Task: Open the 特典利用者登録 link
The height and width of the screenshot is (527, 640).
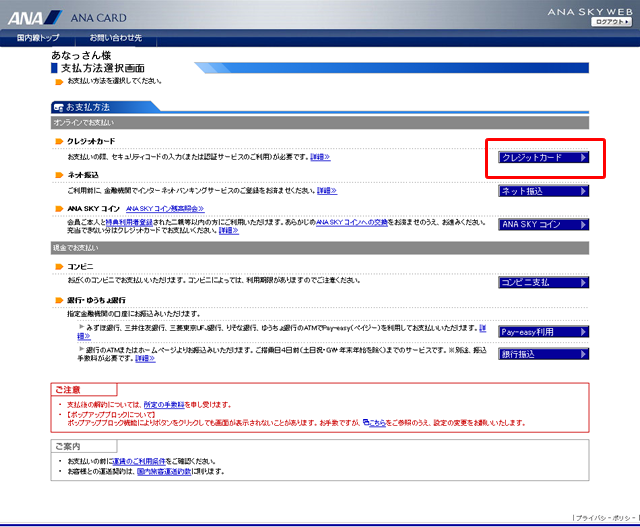Action: [129, 222]
